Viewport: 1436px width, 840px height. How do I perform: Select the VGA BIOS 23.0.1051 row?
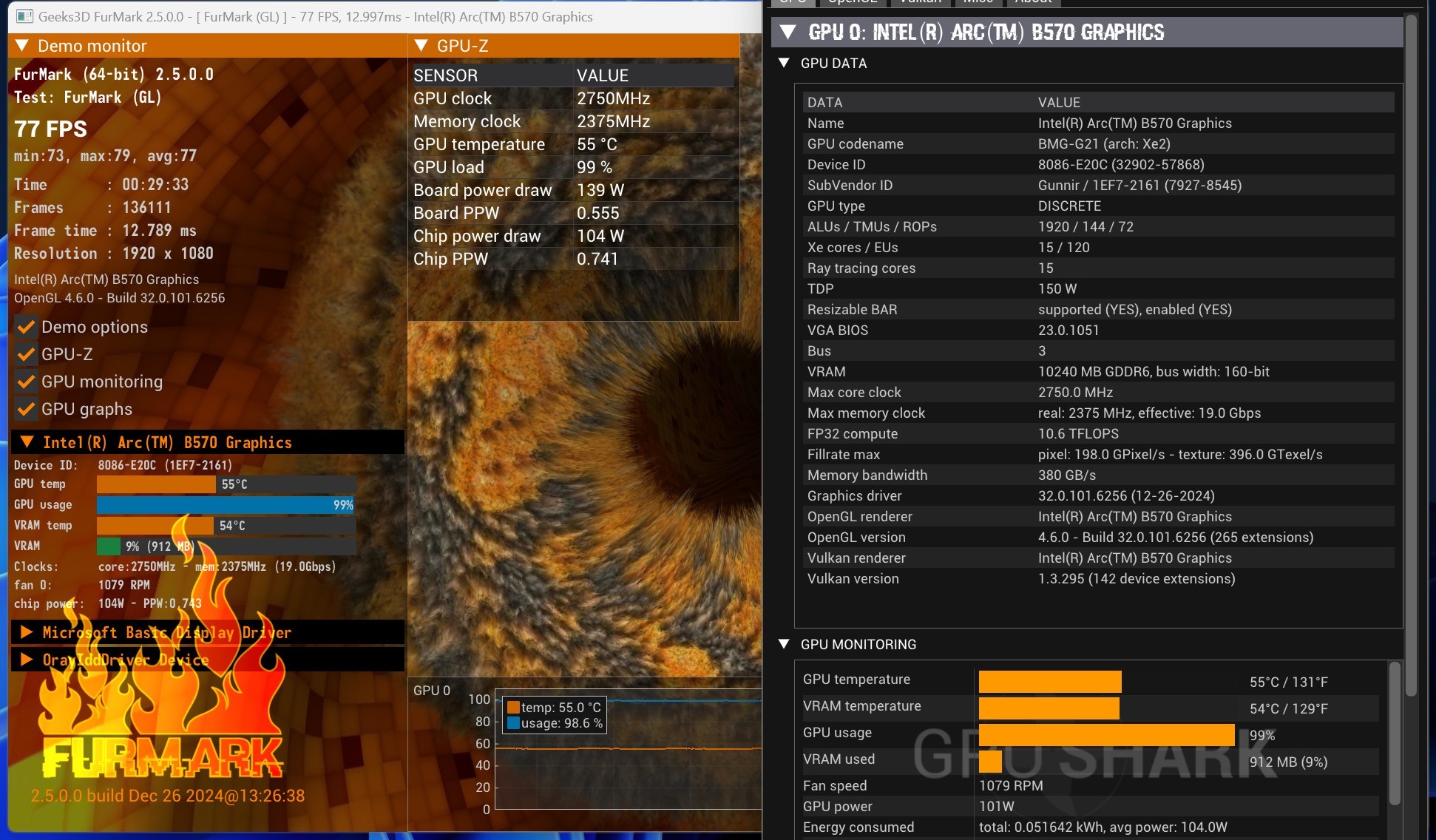[1098, 330]
